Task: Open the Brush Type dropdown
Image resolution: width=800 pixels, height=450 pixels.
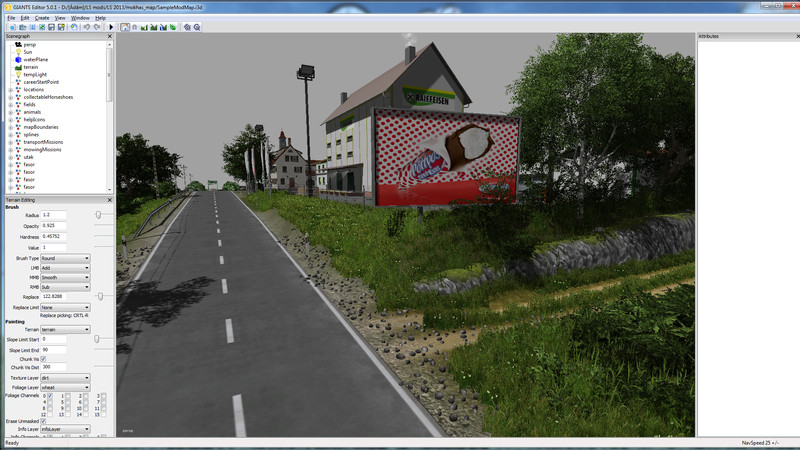Action: click(65, 258)
